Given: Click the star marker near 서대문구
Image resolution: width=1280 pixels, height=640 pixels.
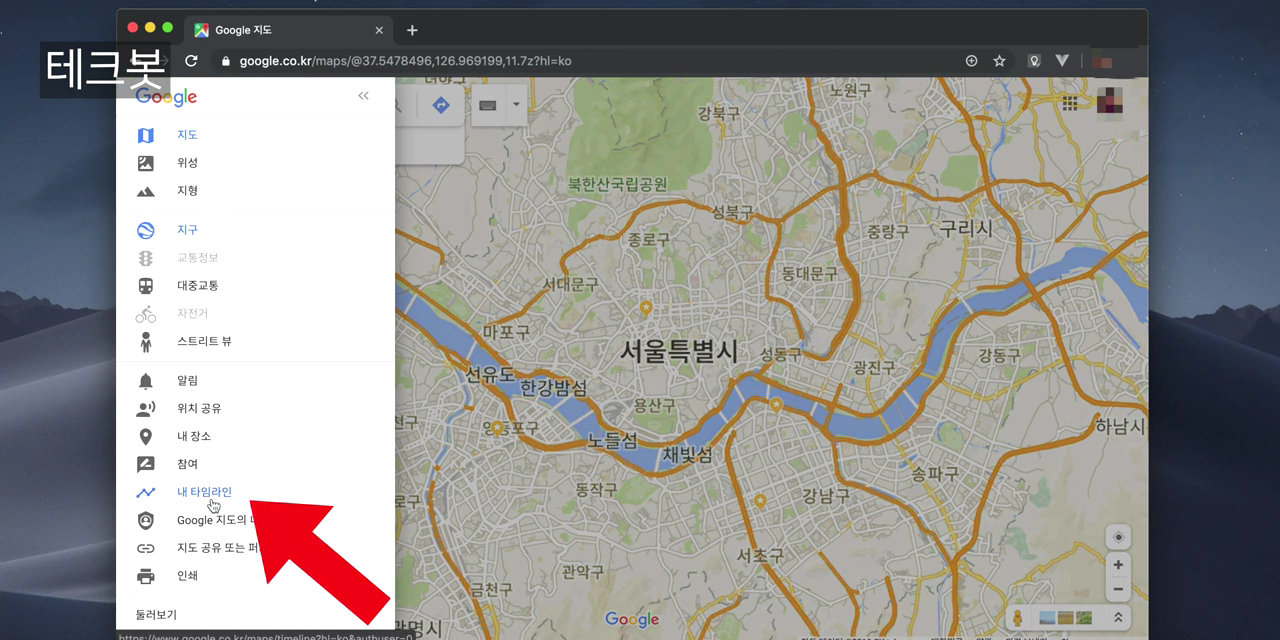Looking at the screenshot, I should coord(646,306).
